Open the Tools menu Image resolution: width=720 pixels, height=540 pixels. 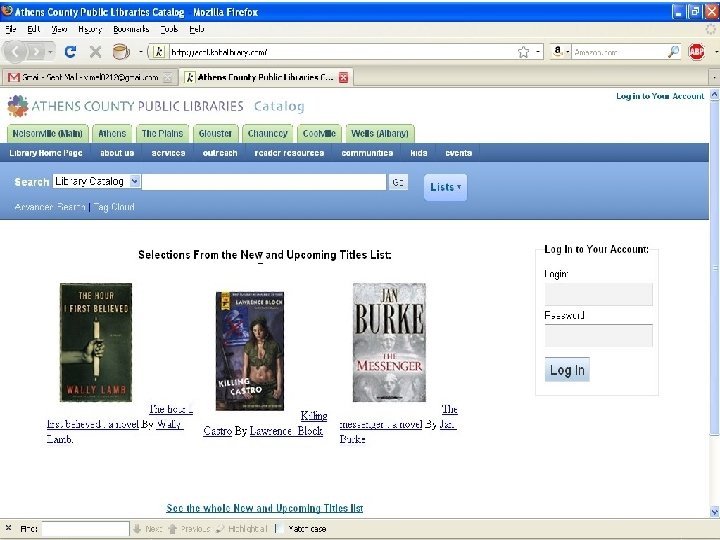169,29
